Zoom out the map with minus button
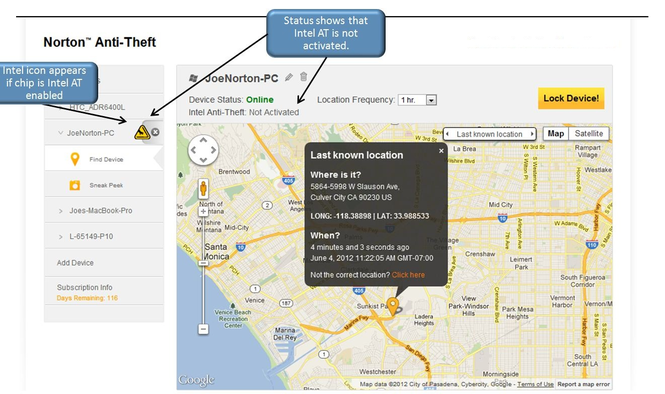 point(203,329)
